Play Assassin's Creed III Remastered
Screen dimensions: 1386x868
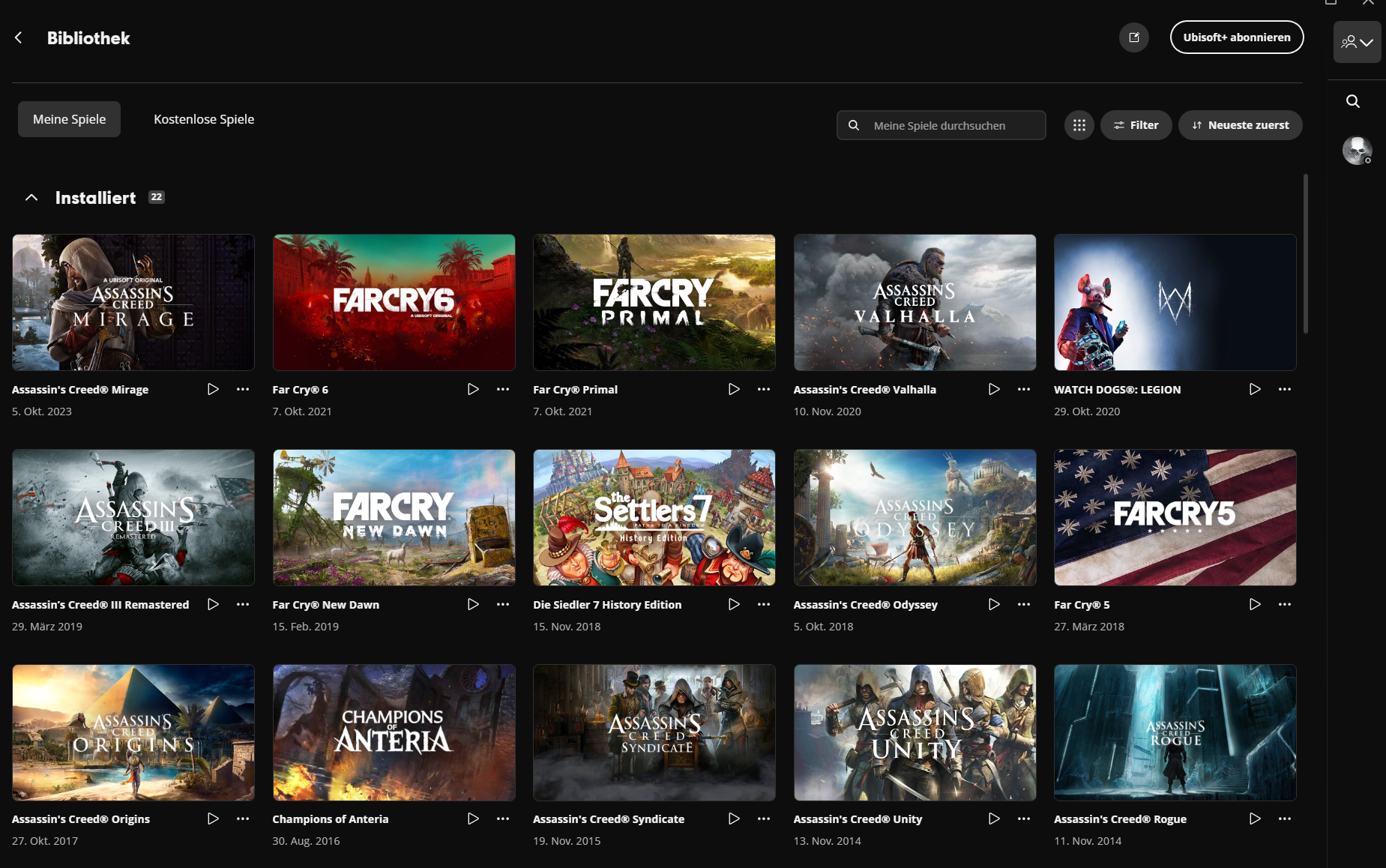pos(213,604)
